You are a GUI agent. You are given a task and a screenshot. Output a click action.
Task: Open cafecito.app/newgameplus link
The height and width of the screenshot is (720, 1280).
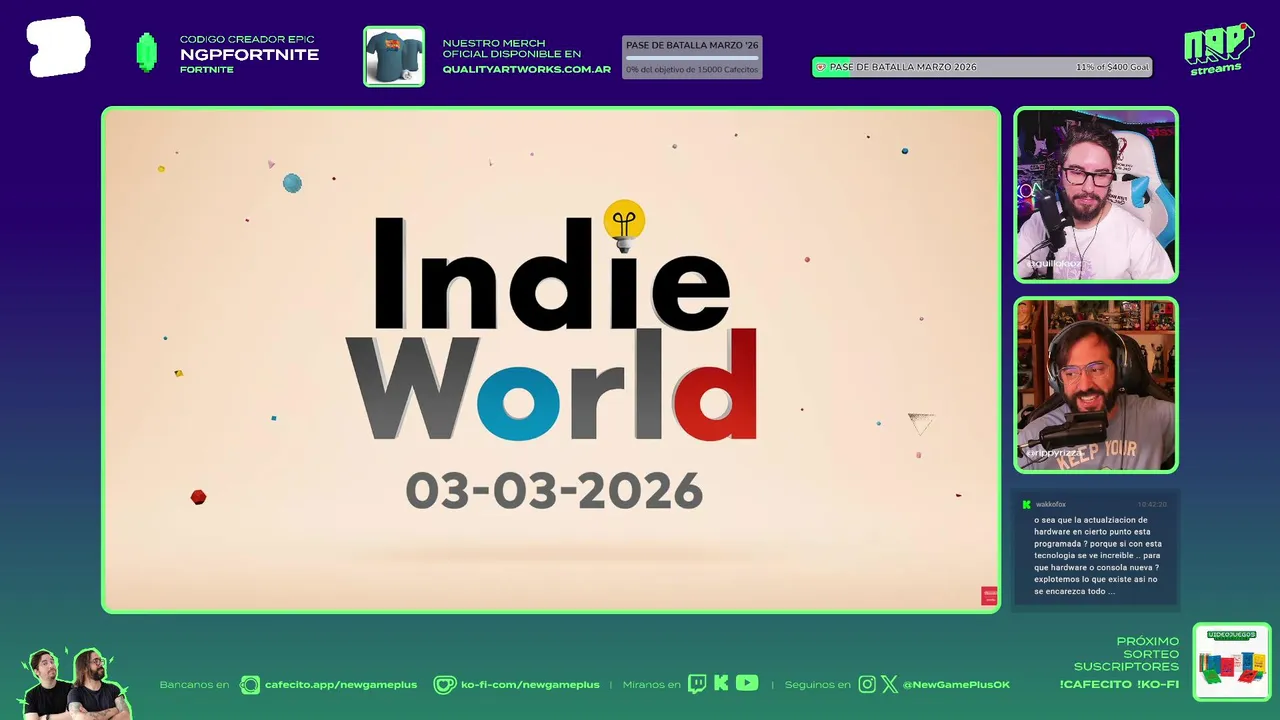click(341, 685)
